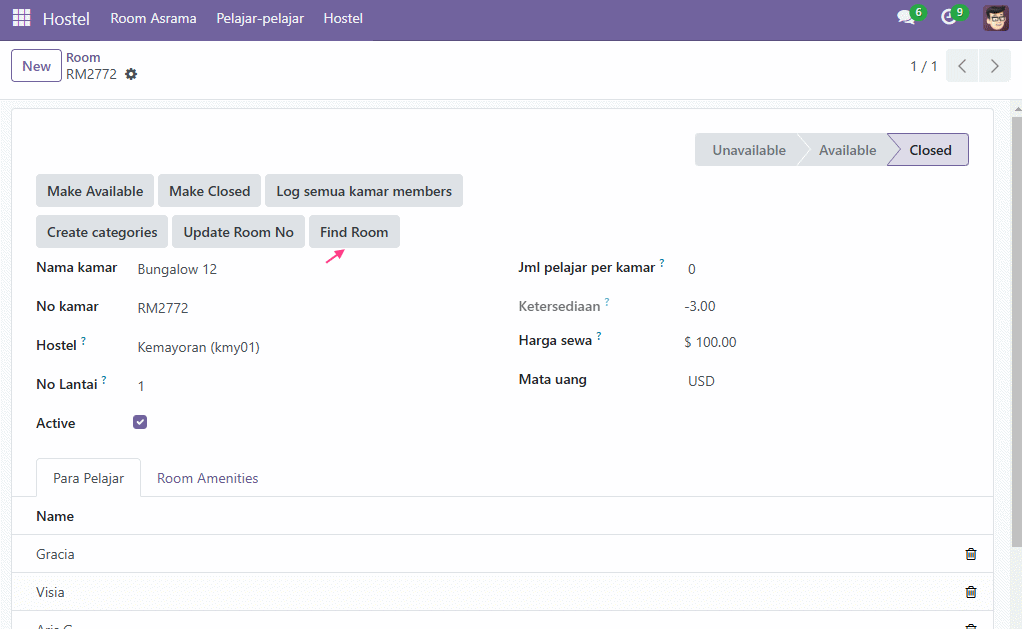Image resolution: width=1022 pixels, height=629 pixels.
Task: Switch to Room Amenities tab
Action: pyautogui.click(x=207, y=478)
